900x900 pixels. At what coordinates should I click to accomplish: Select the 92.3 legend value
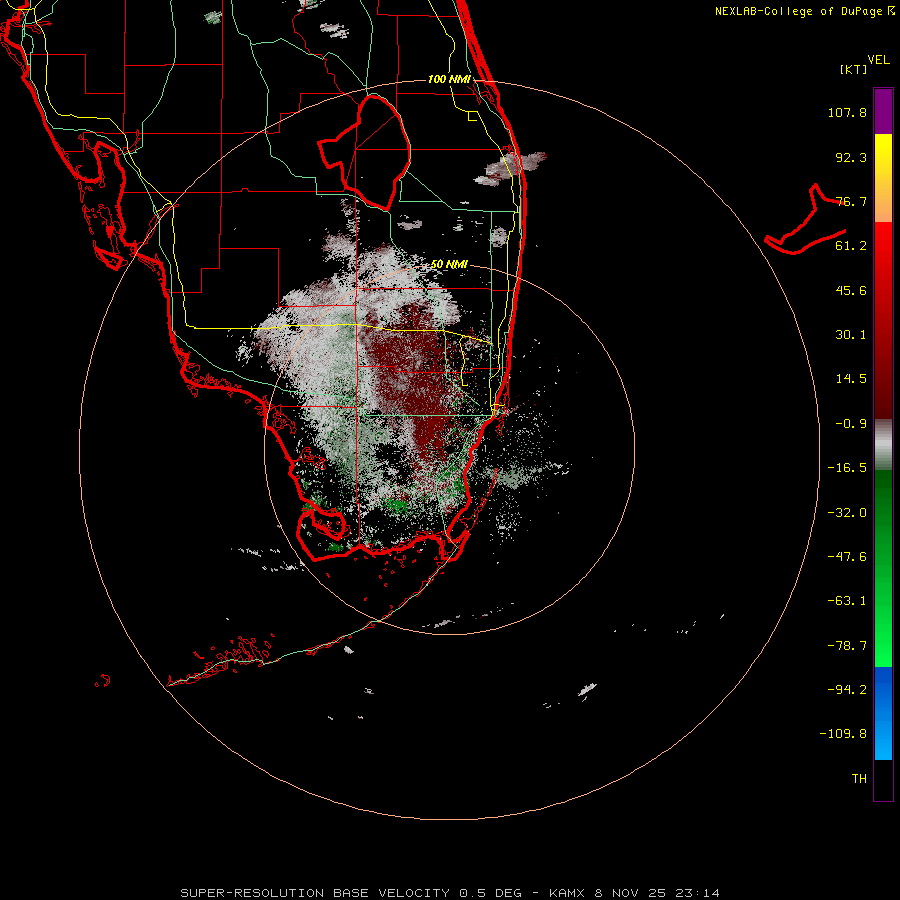851,157
